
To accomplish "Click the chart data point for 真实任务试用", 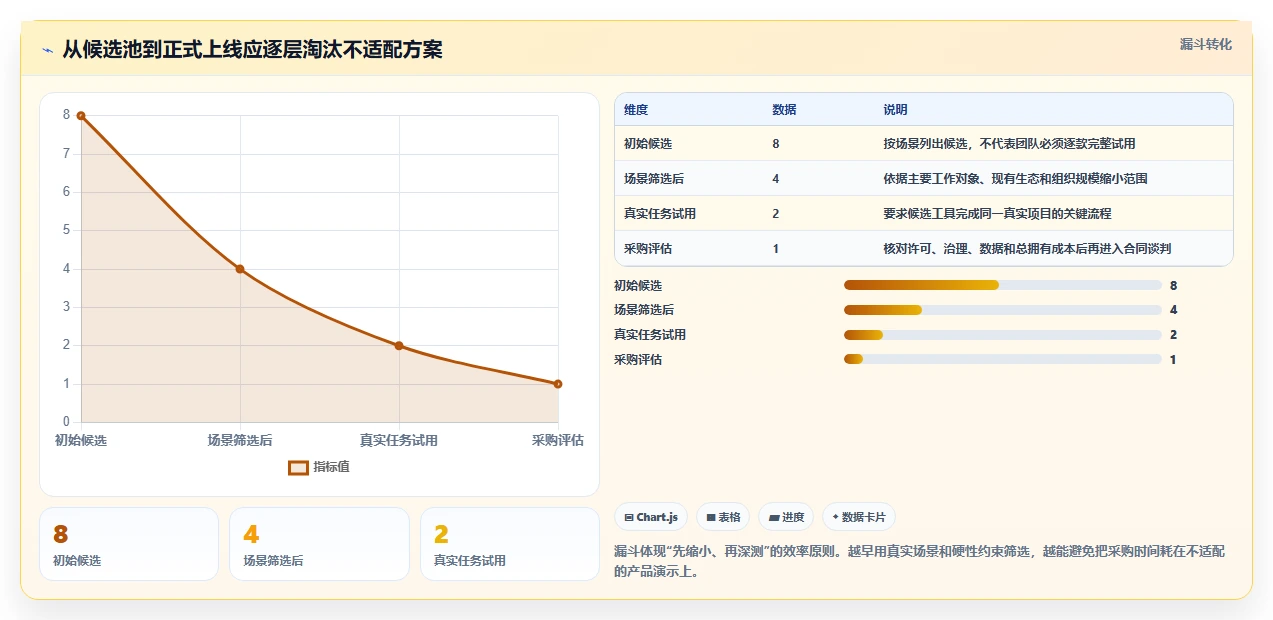I will [x=399, y=346].
